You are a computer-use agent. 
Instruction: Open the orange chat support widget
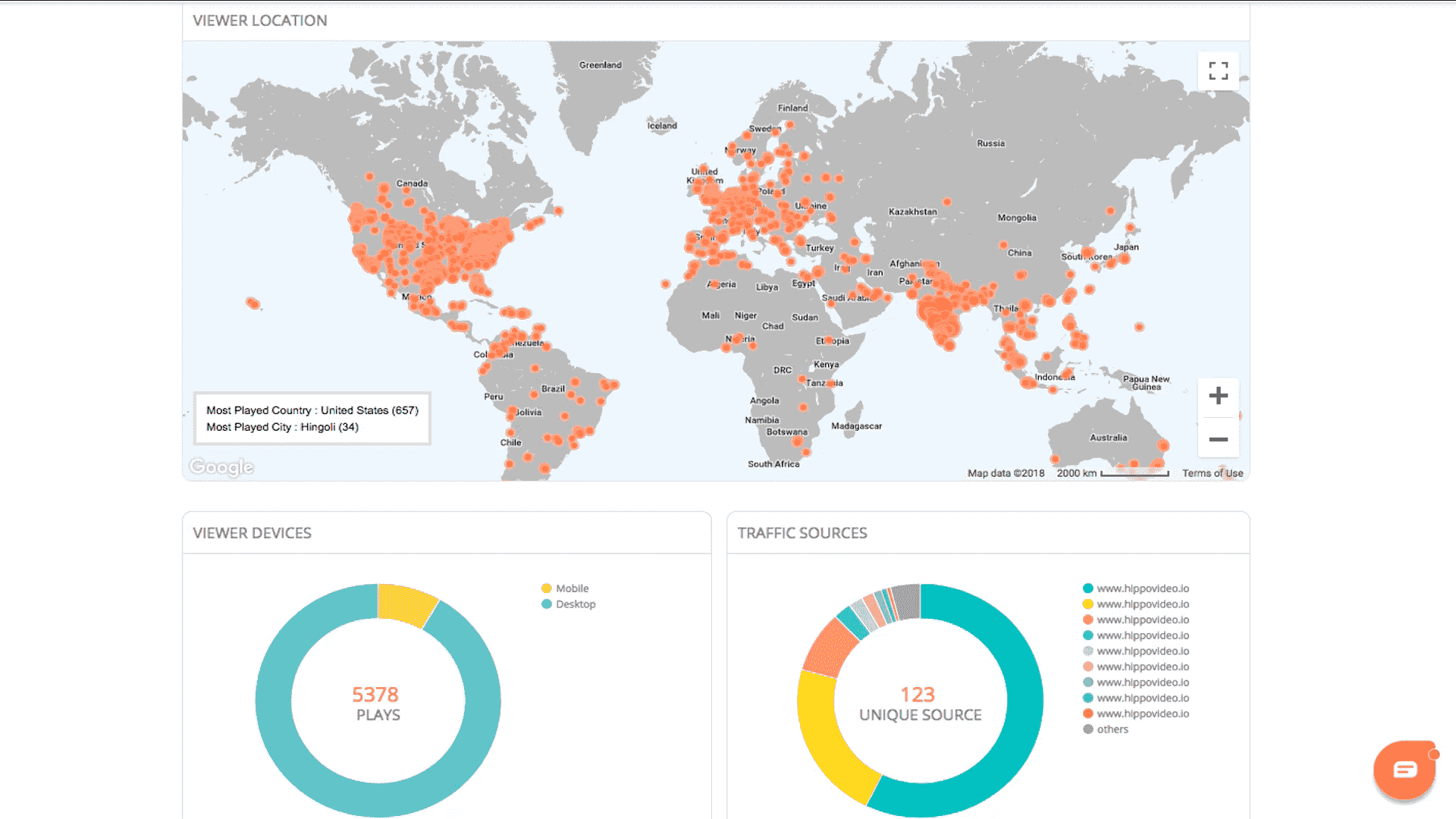point(1404,770)
